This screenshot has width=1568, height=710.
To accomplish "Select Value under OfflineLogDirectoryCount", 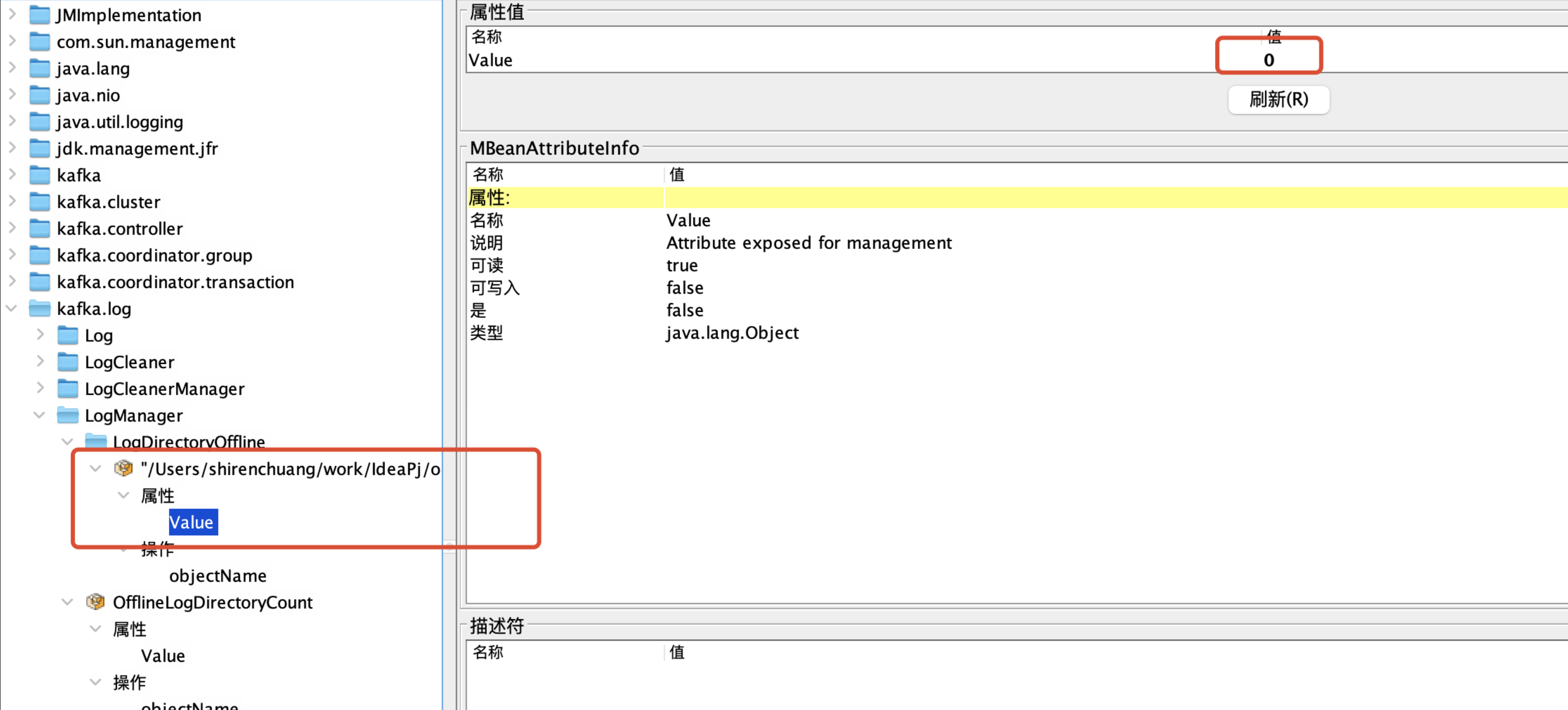I will click(162, 655).
